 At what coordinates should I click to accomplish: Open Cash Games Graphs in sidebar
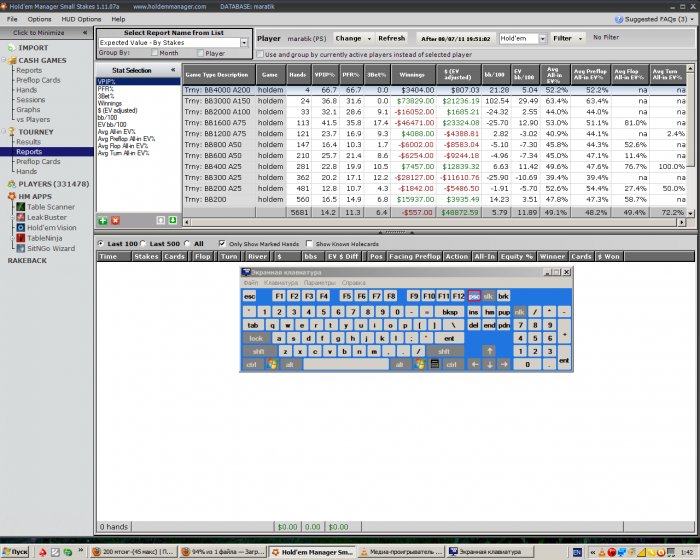(x=28, y=109)
